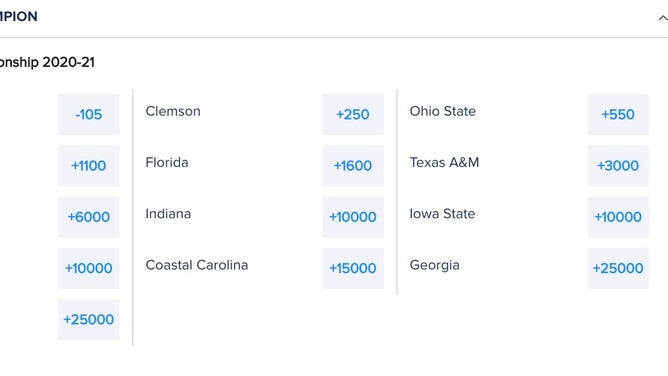Select the bottom-left +25000 odds button
The width and height of the screenshot is (668, 376).
(x=89, y=319)
